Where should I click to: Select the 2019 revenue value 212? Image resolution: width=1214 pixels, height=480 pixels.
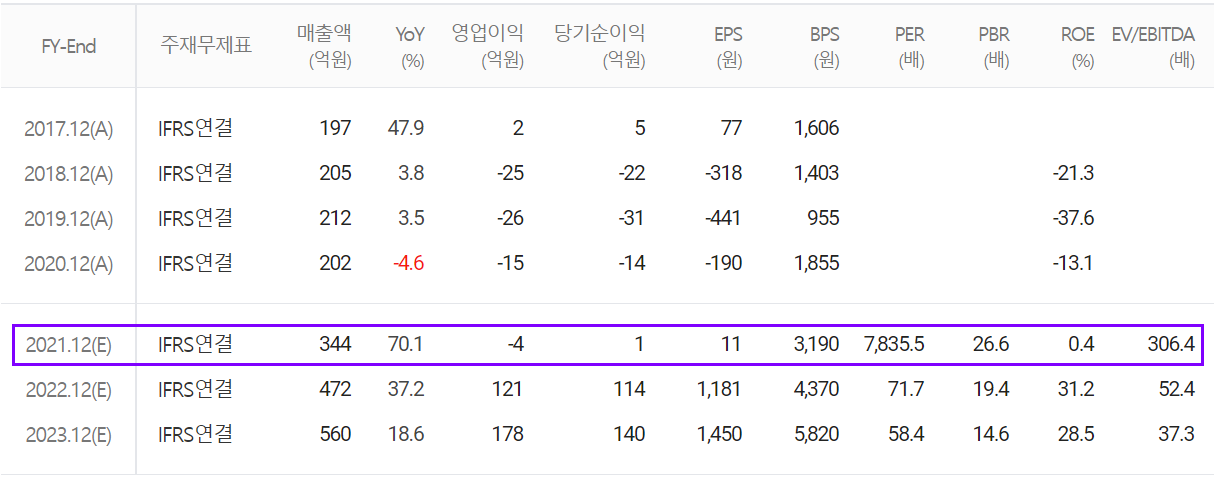tap(335, 218)
